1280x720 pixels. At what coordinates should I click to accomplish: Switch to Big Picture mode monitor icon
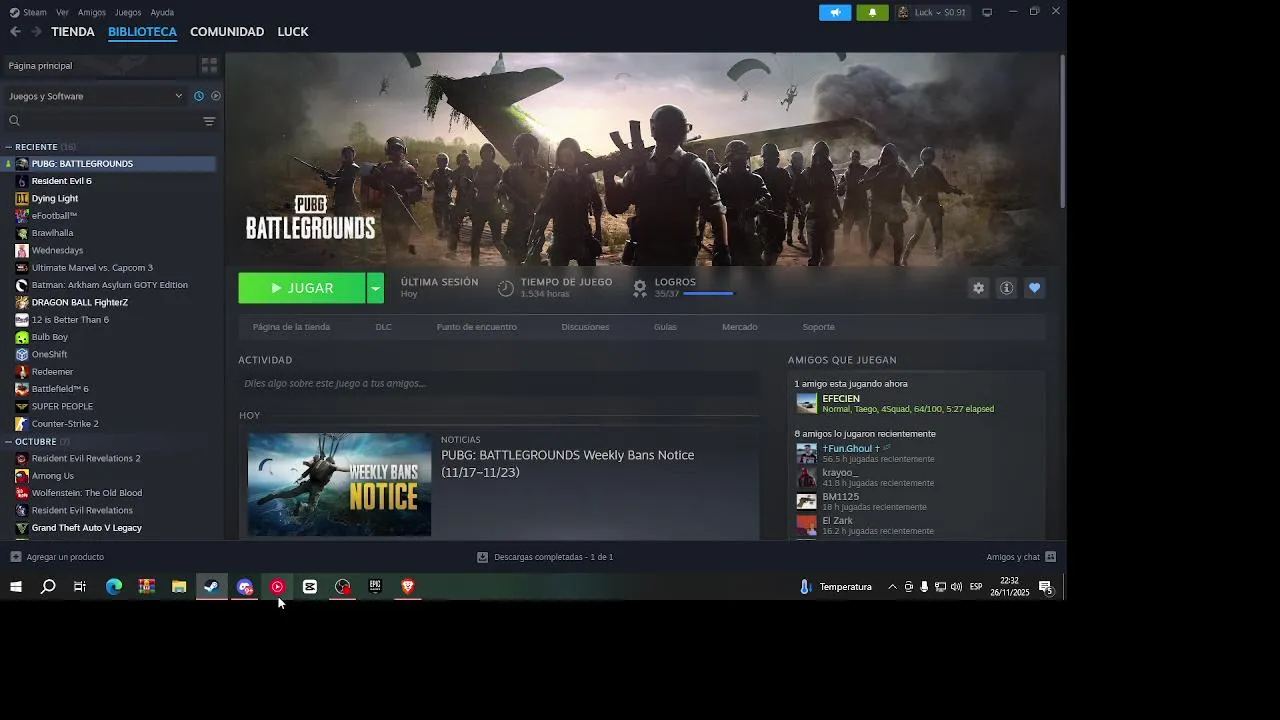pos(987,12)
